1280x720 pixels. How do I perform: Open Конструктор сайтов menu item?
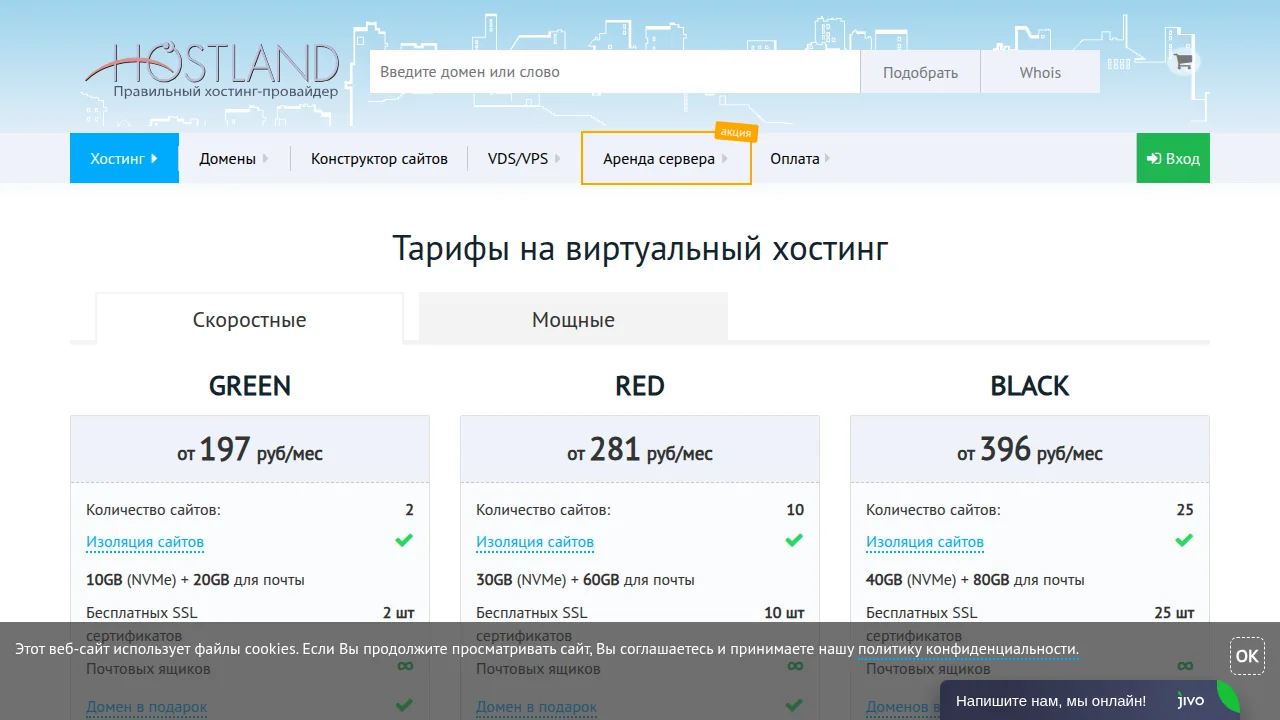point(379,158)
